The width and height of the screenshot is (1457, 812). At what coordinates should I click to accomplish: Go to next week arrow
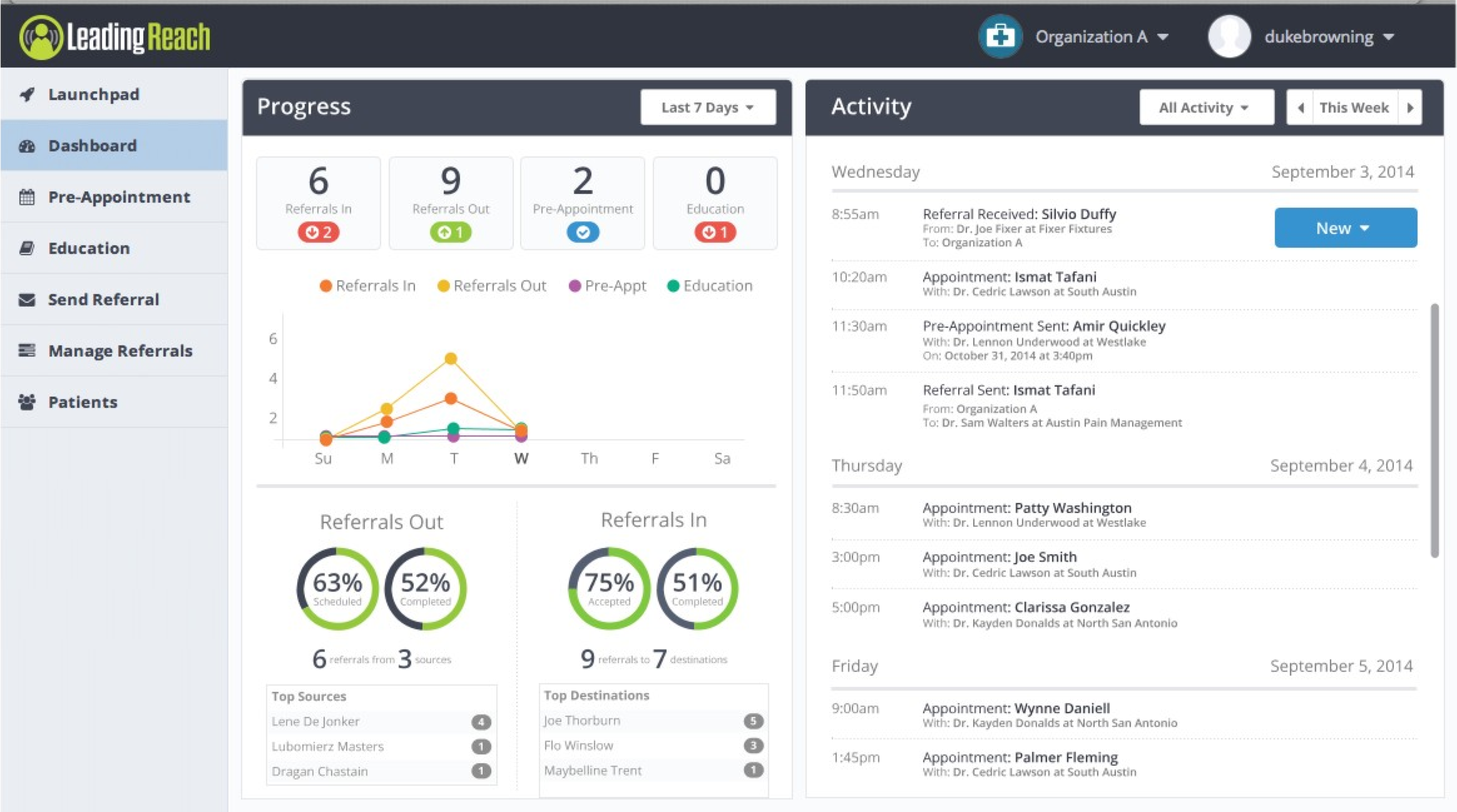(x=1410, y=108)
